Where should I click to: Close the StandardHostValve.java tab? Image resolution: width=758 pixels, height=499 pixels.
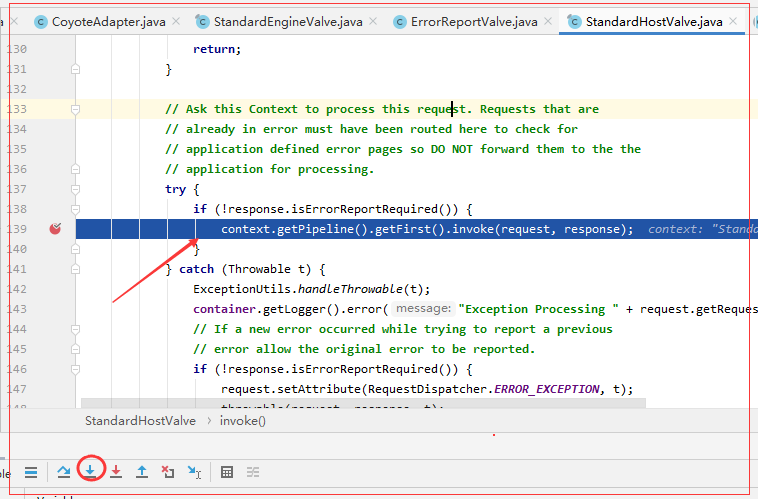(x=733, y=21)
